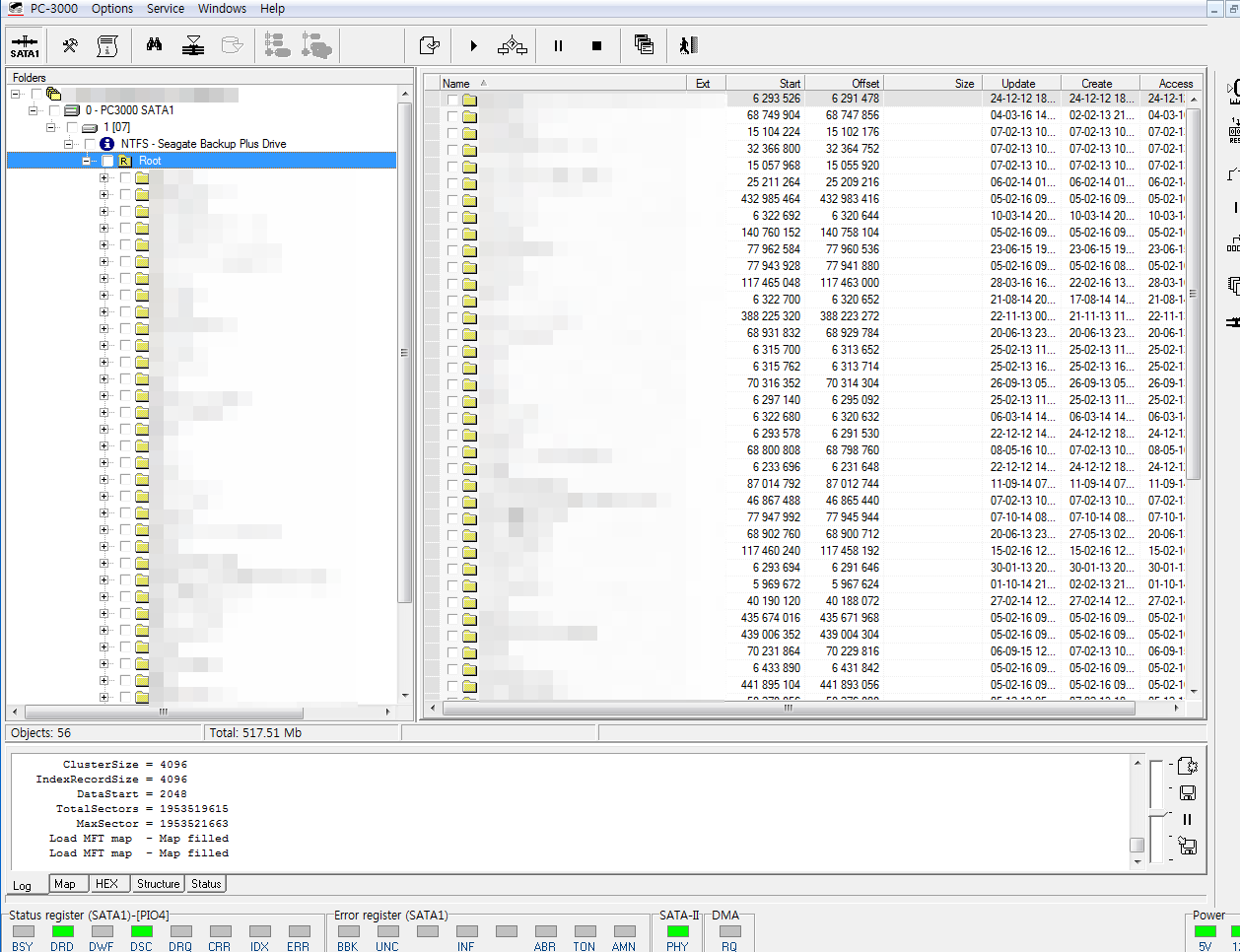Viewport: 1240px width, 952px height.
Task: Collapse the NTFS Seagate Backup Plus Drive node
Action: 69,144
